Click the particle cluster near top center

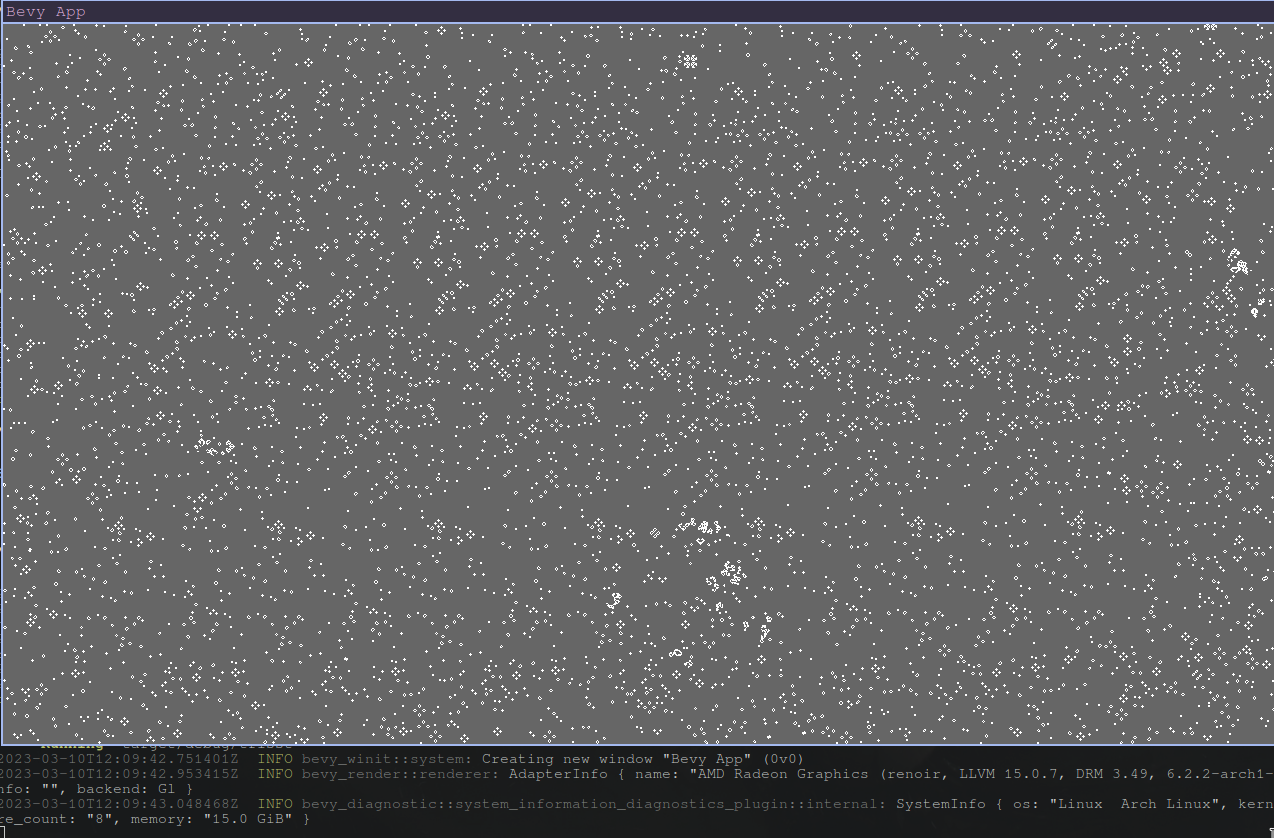(688, 60)
